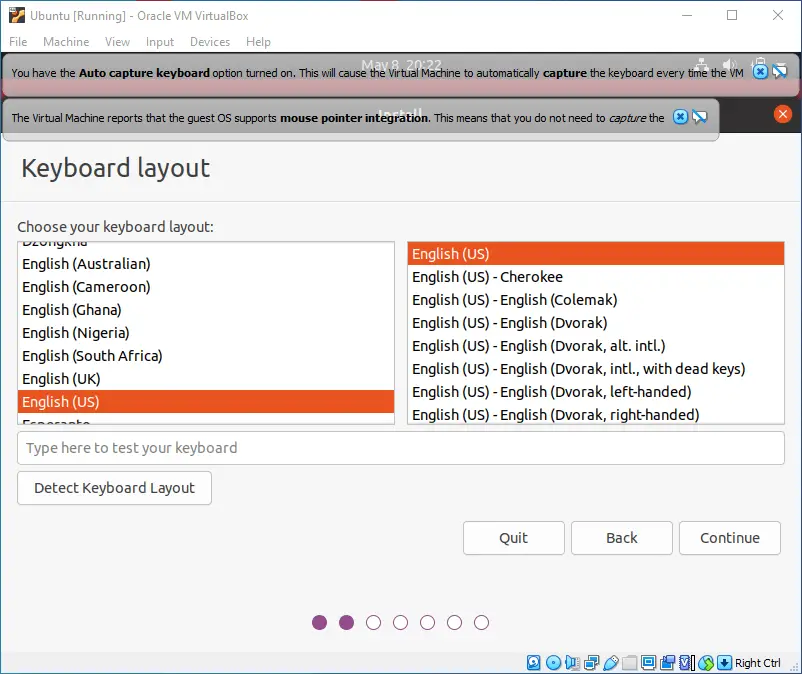This screenshot has height=674, width=802.
Task: Click the display settings status icon
Action: click(649, 663)
